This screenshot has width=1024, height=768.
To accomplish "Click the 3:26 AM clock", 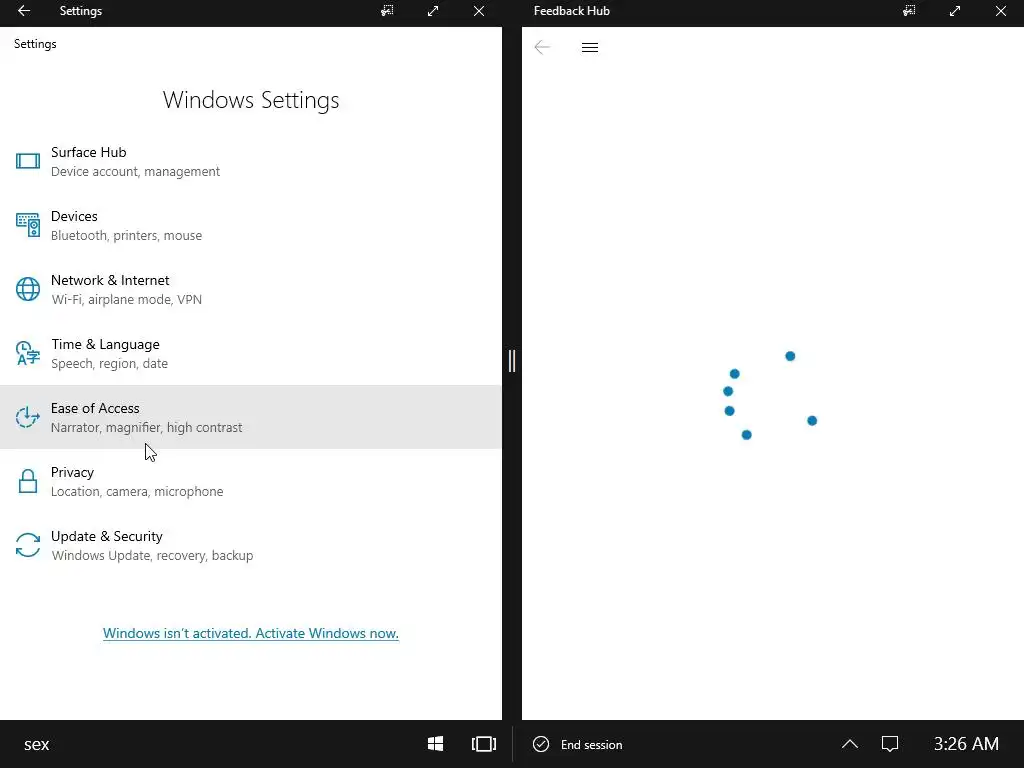I will tap(966, 744).
